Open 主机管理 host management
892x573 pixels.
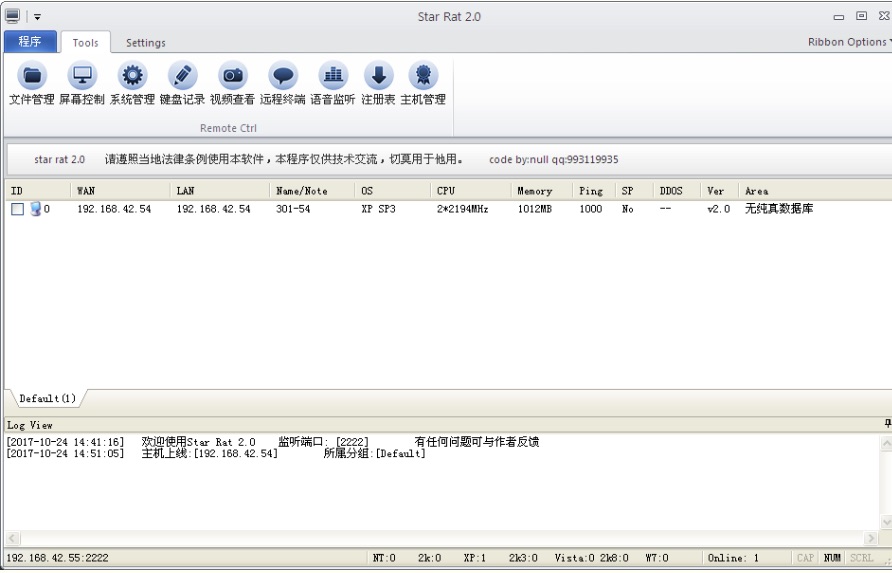423,83
